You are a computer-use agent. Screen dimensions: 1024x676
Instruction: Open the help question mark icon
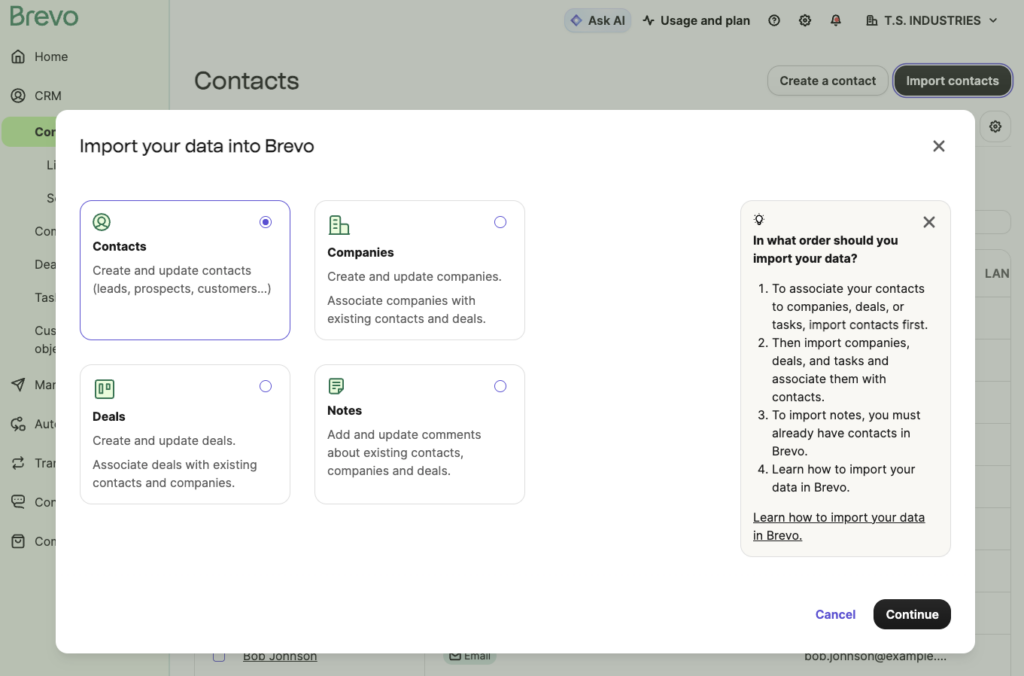coord(773,20)
